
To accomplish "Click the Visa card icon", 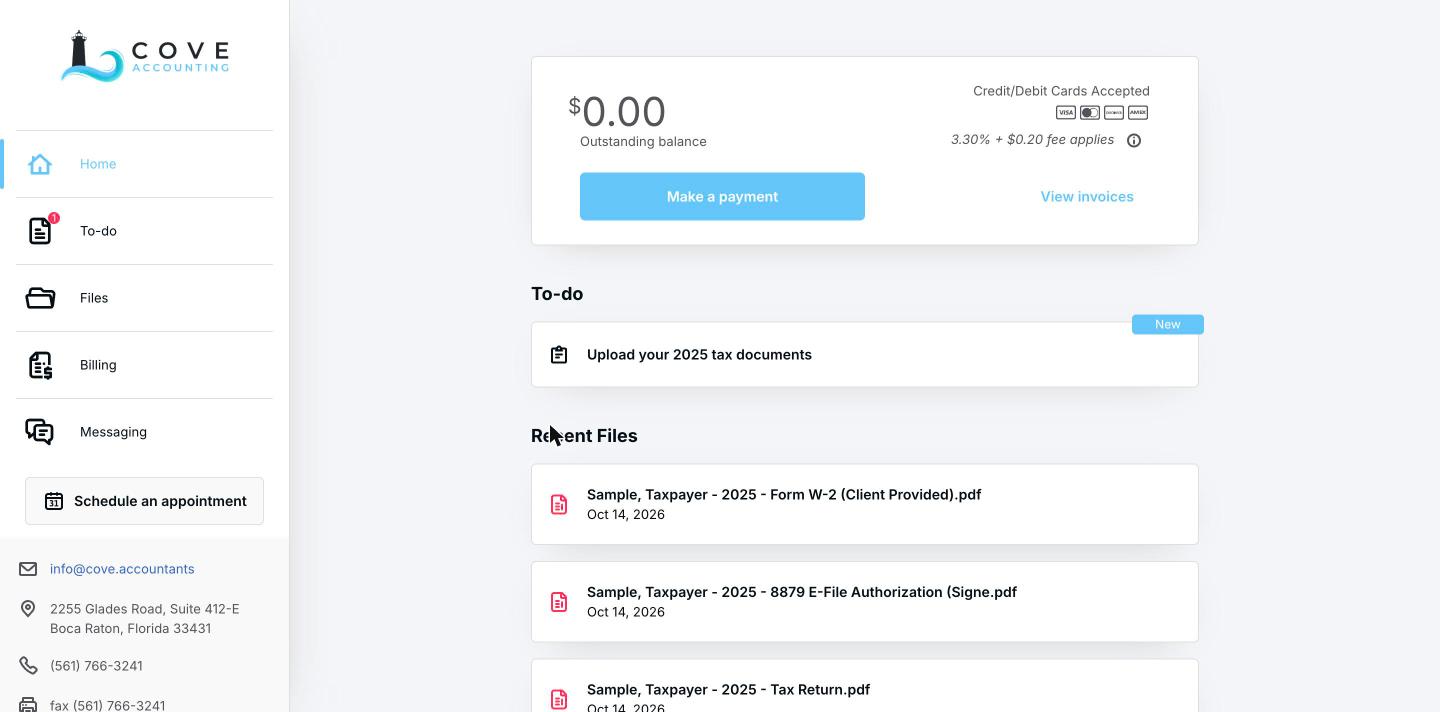I will point(1066,113).
